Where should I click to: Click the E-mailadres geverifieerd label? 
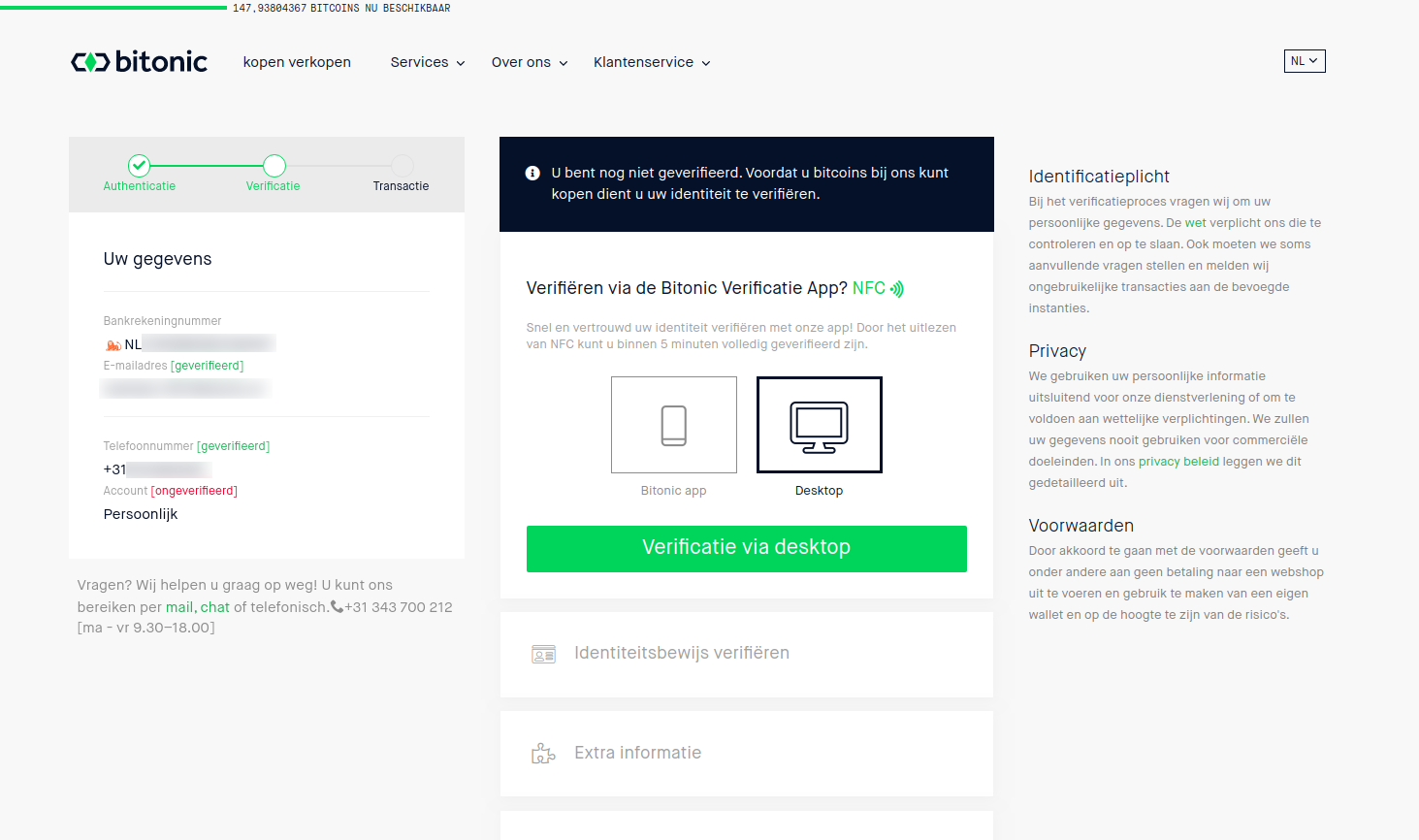click(x=174, y=366)
